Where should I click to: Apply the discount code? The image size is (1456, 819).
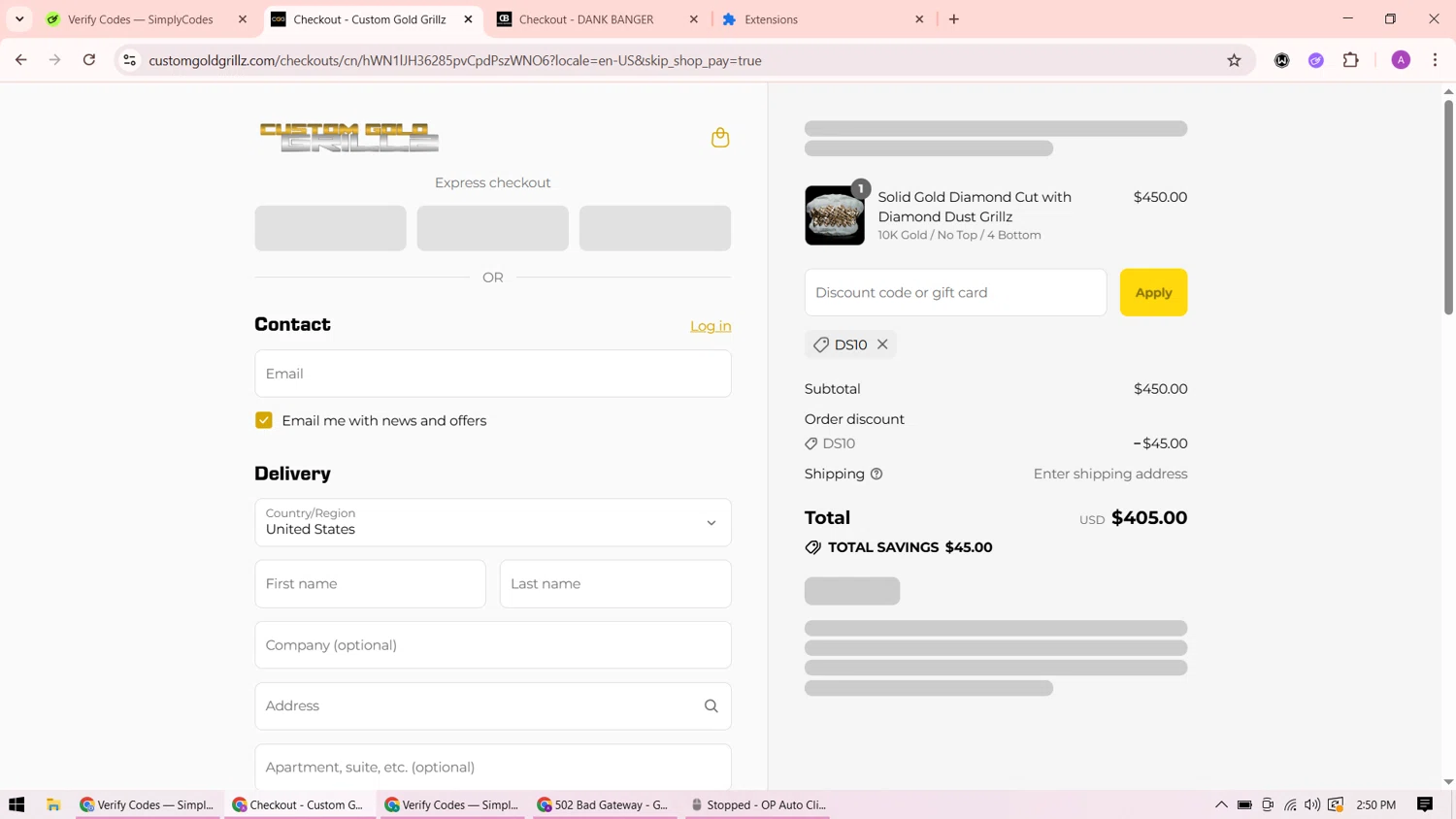click(1153, 292)
